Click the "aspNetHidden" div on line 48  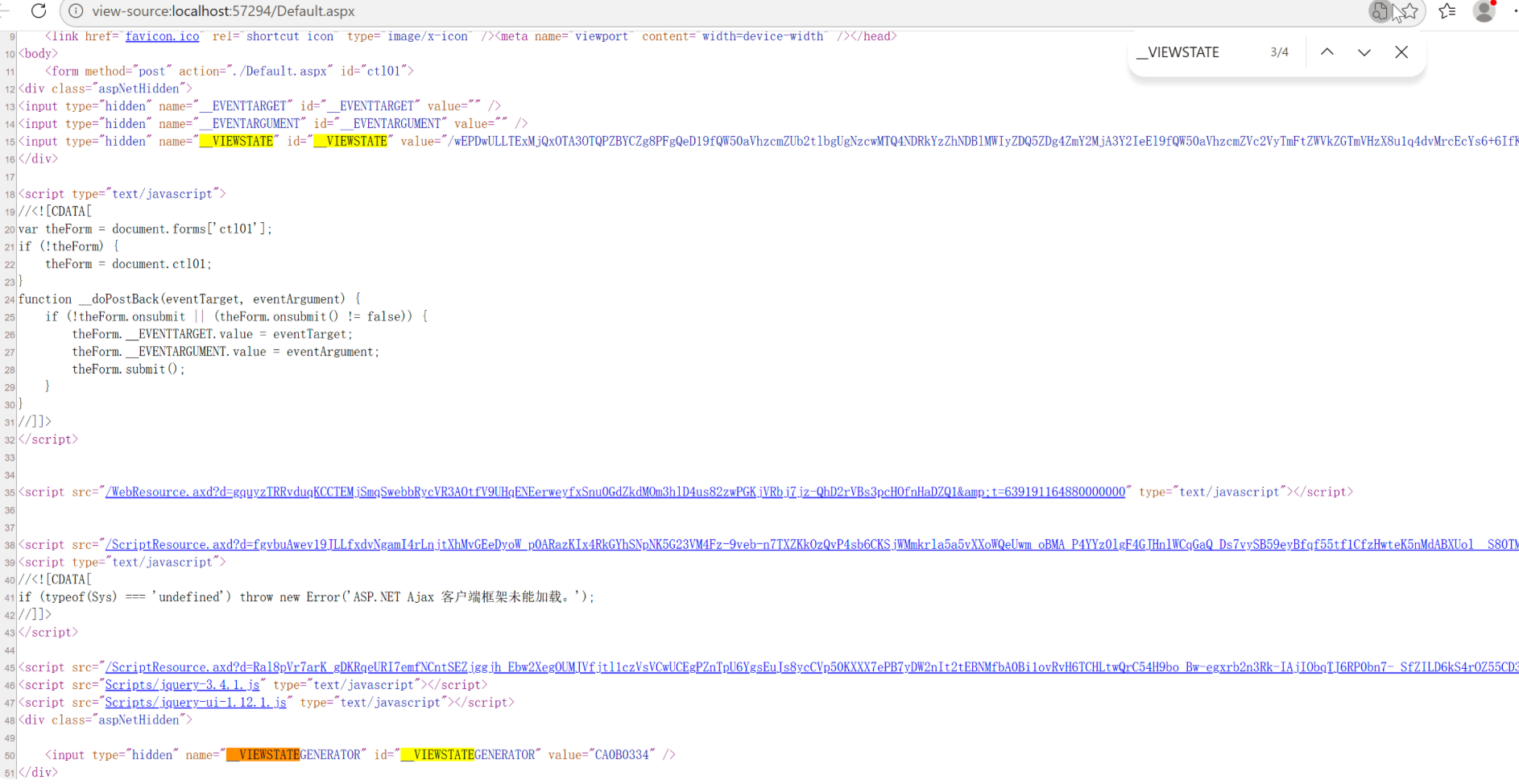[x=106, y=720]
